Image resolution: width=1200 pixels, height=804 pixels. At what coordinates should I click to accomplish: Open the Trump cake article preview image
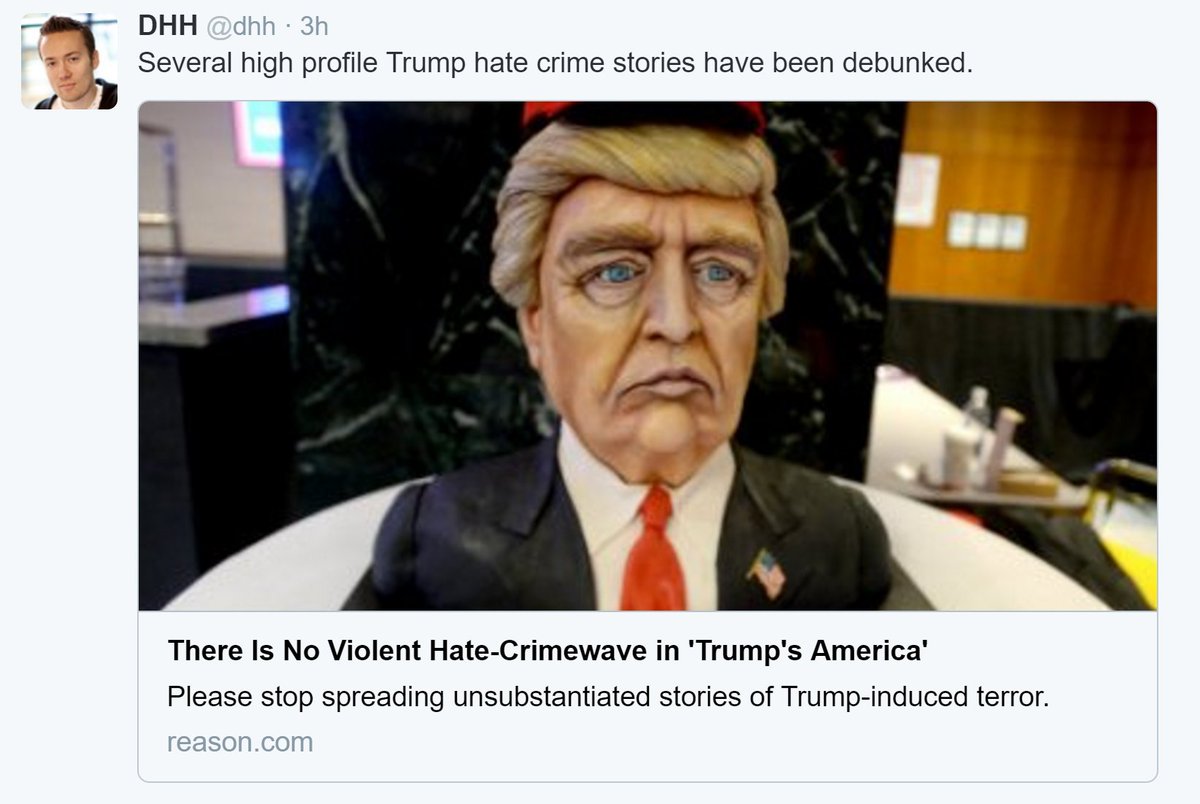pyautogui.click(x=647, y=355)
